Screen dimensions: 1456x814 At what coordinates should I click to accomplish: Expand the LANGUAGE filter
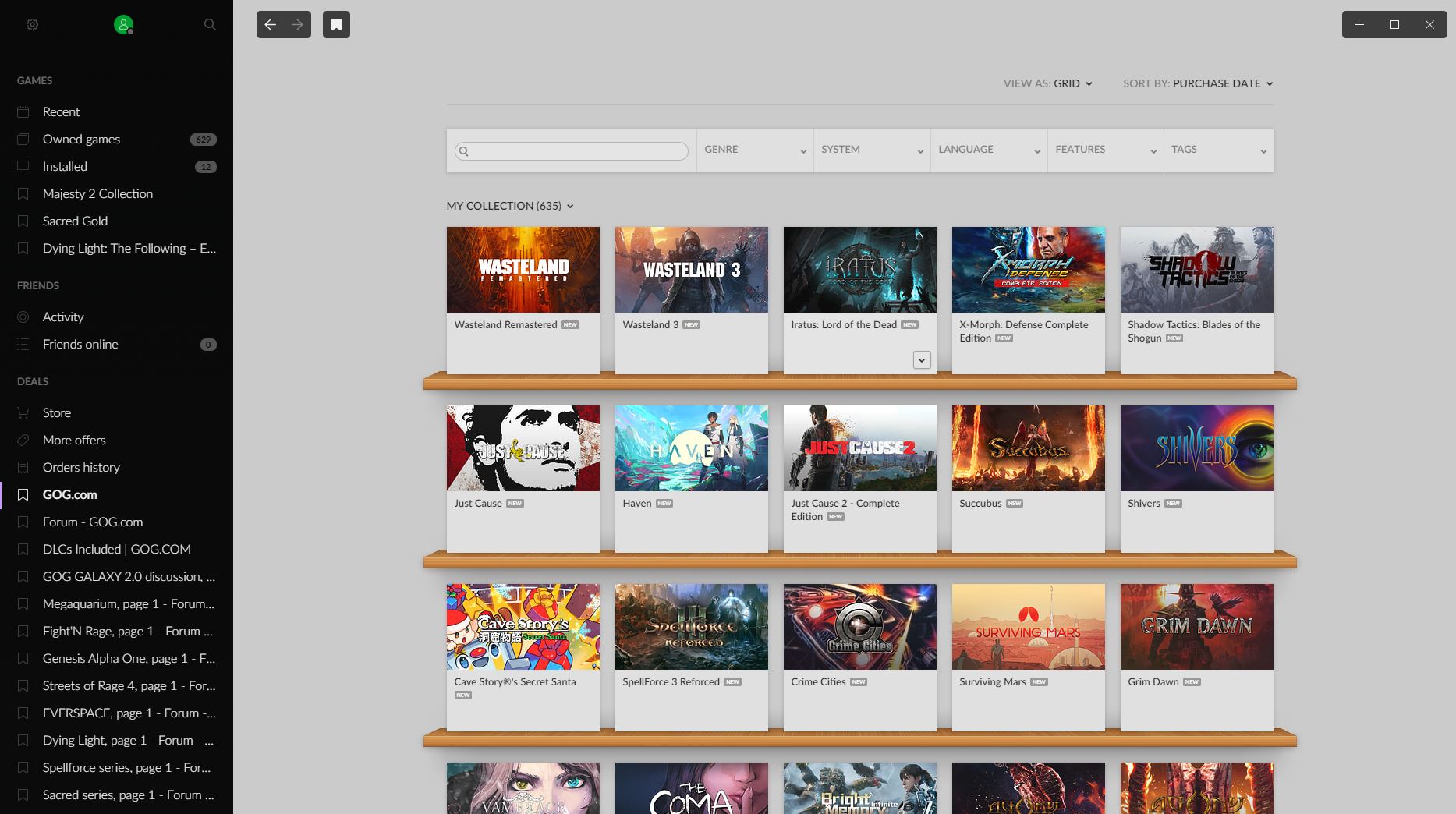click(x=989, y=150)
